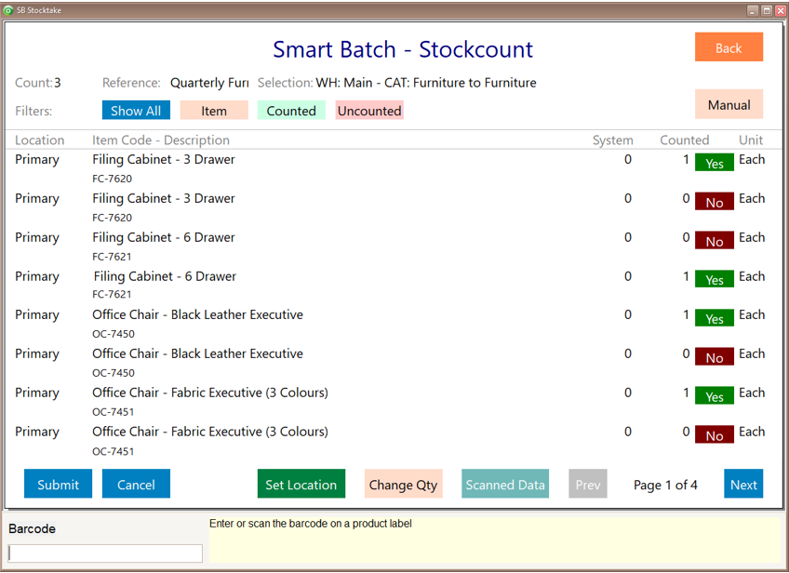
Task: Click into the Barcode input field
Action: [x=105, y=553]
